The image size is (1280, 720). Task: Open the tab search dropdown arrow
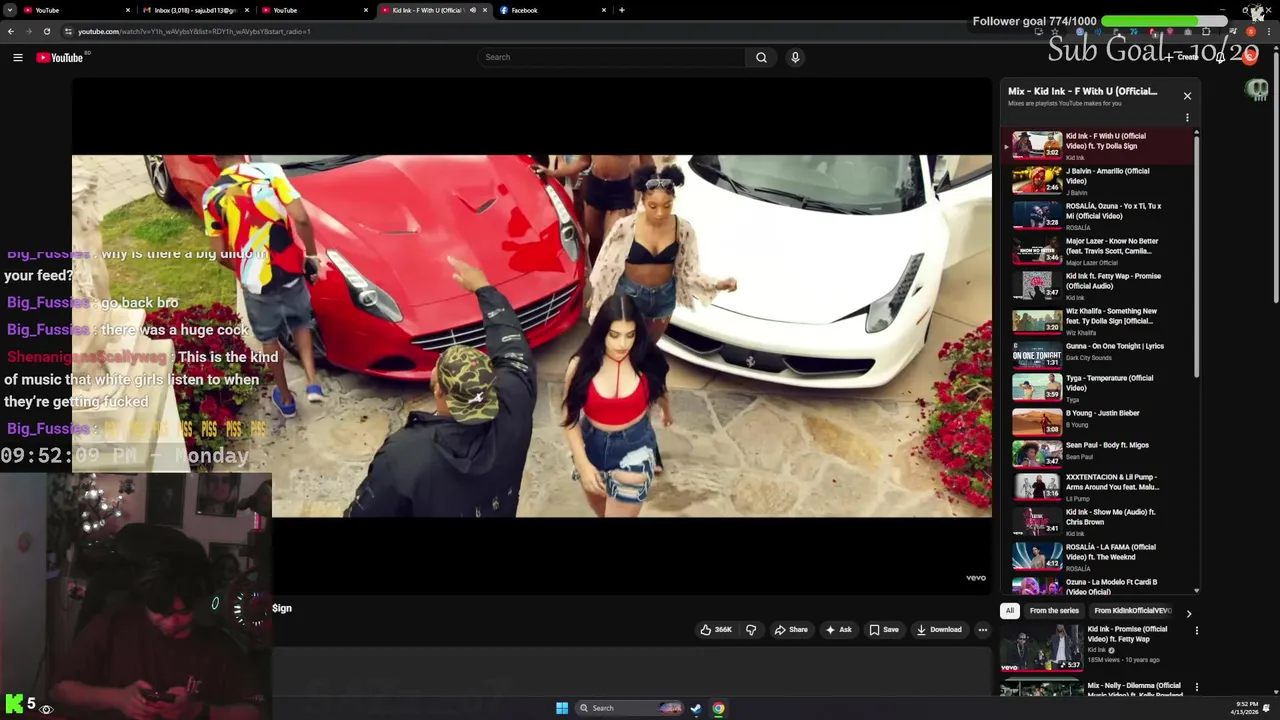[8, 10]
